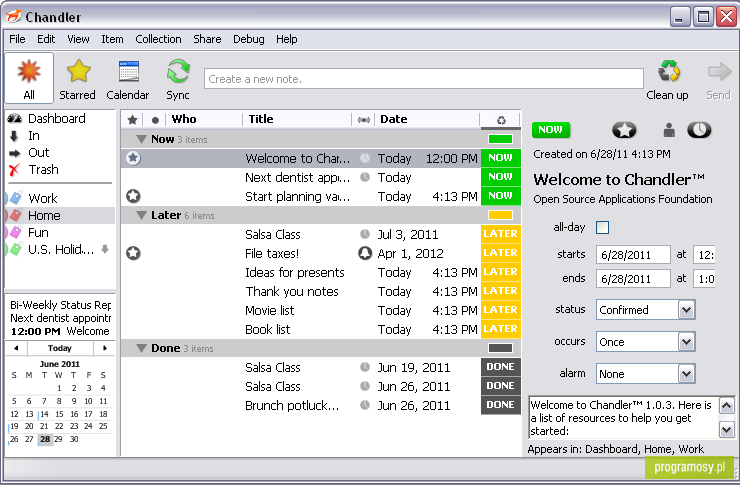Image resolution: width=740 pixels, height=485 pixels.
Task: Open the Debug menu
Action: pyautogui.click(x=249, y=39)
